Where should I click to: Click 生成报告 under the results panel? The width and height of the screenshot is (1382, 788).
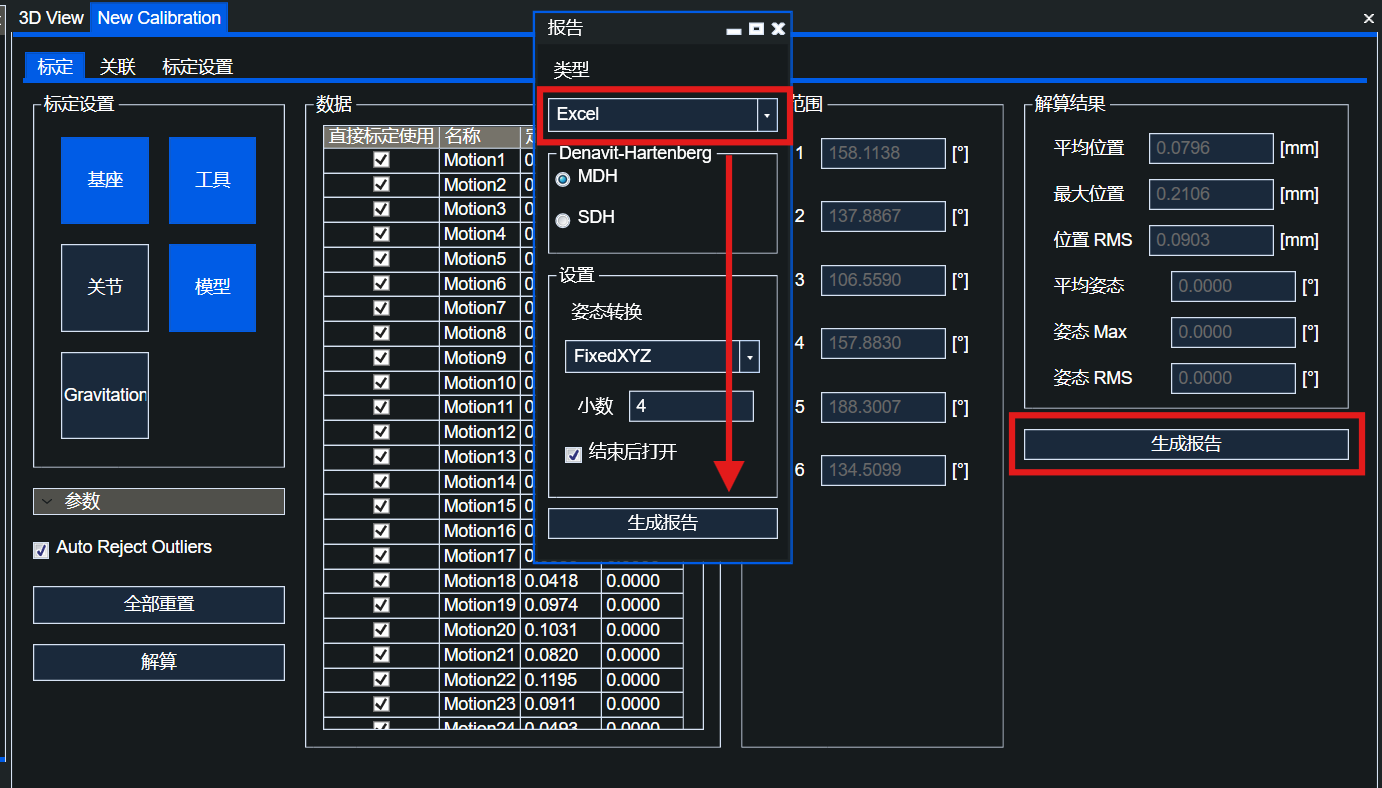1186,444
